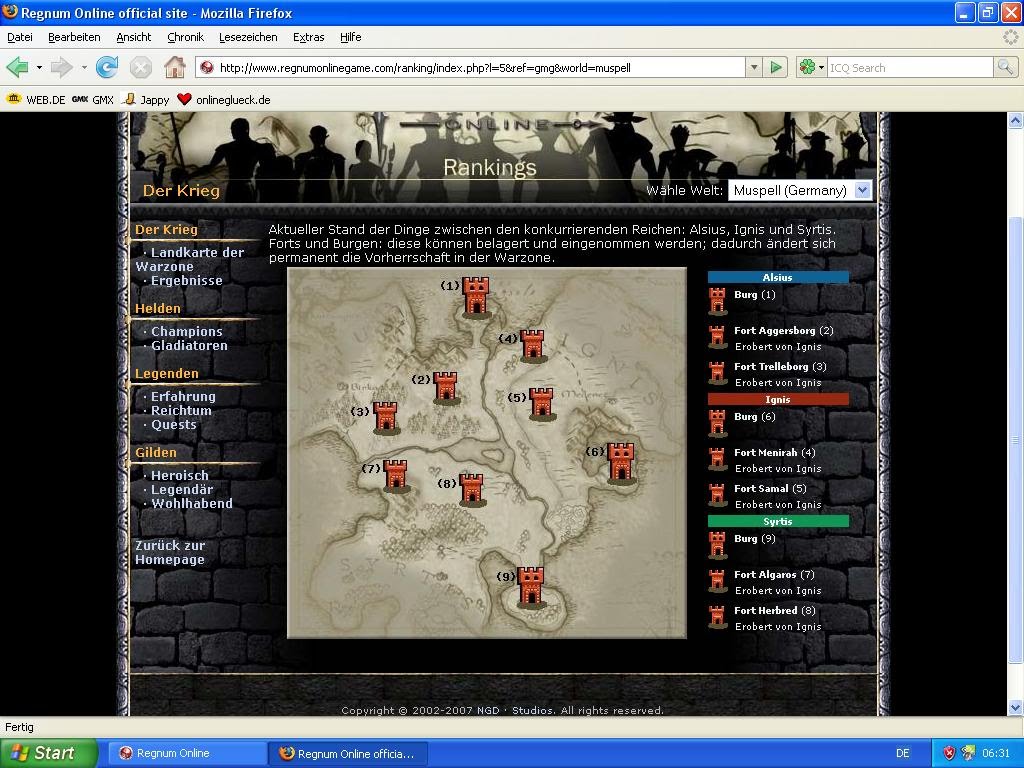Click castle marker (1) on the map
This screenshot has height=768, width=1024.
pos(476,297)
